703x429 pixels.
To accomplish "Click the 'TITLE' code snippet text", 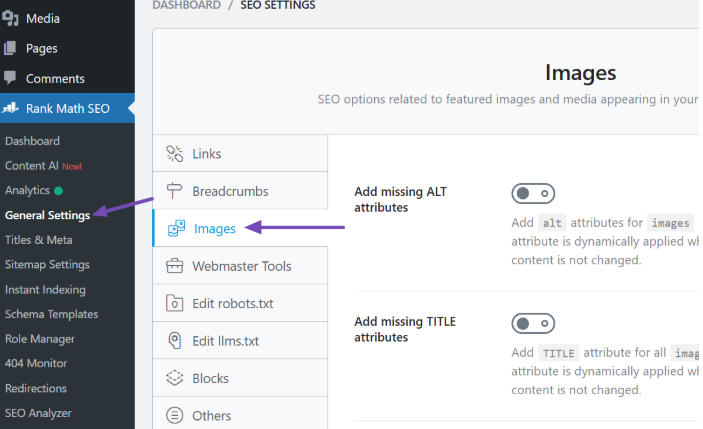I will click(559, 353).
